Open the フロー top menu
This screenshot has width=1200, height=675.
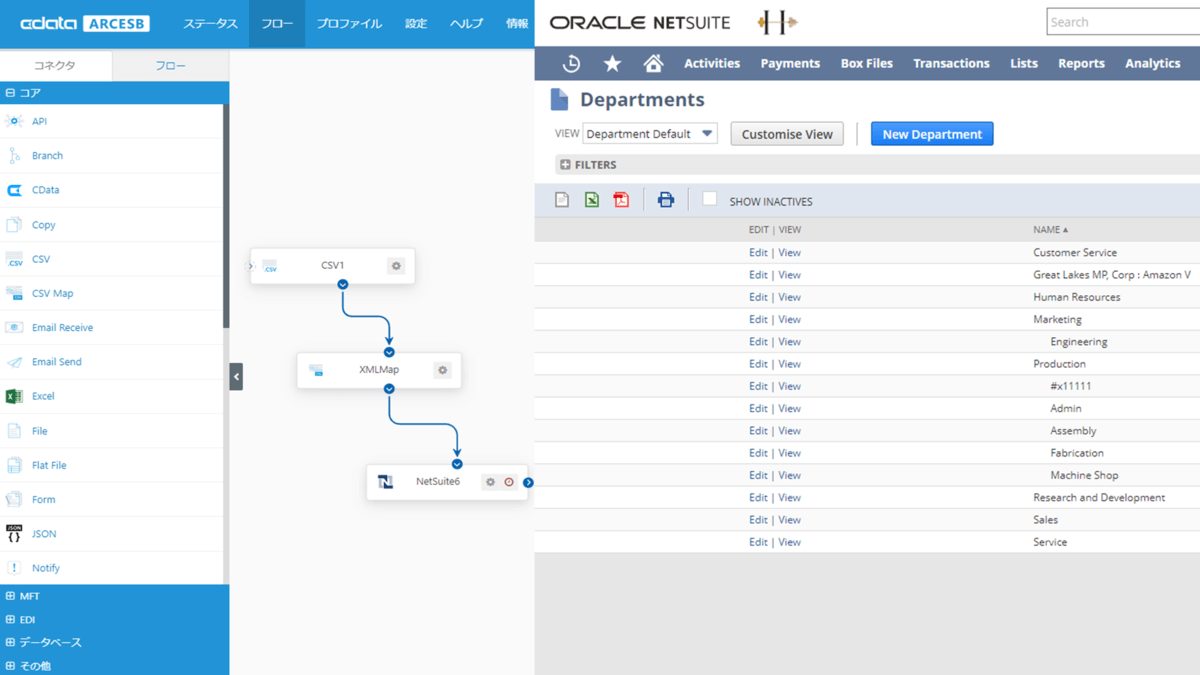pyautogui.click(x=277, y=24)
